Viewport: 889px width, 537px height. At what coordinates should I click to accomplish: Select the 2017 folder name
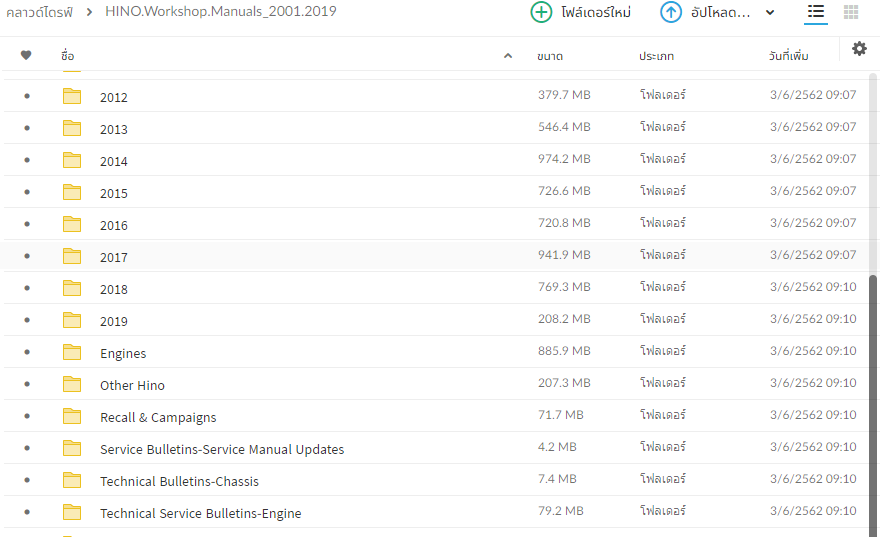tap(114, 257)
